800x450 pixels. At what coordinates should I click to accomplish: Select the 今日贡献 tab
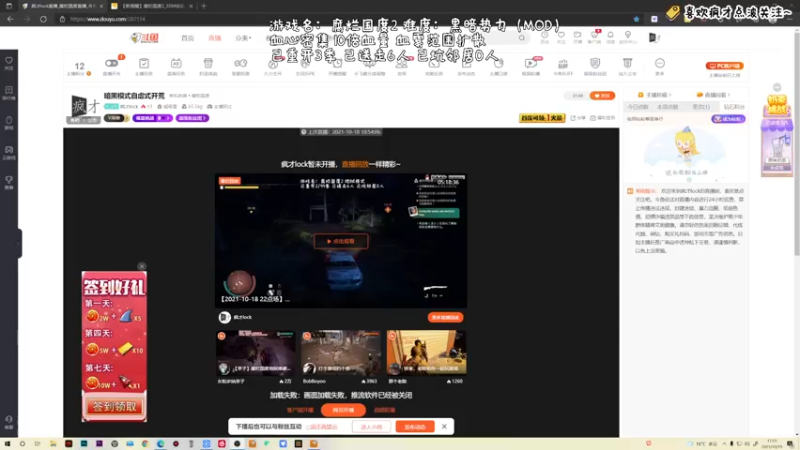pyautogui.click(x=637, y=107)
